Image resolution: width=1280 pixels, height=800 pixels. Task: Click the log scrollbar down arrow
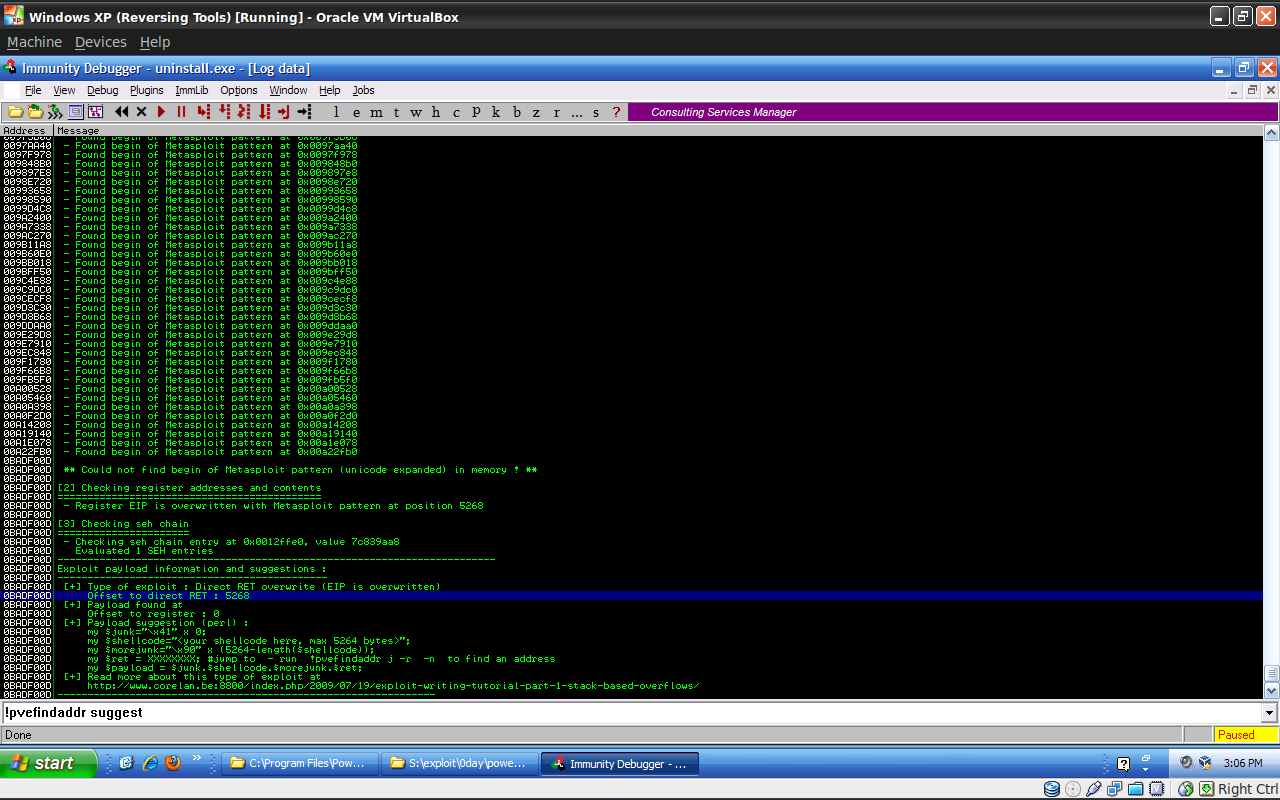pyautogui.click(x=1271, y=690)
